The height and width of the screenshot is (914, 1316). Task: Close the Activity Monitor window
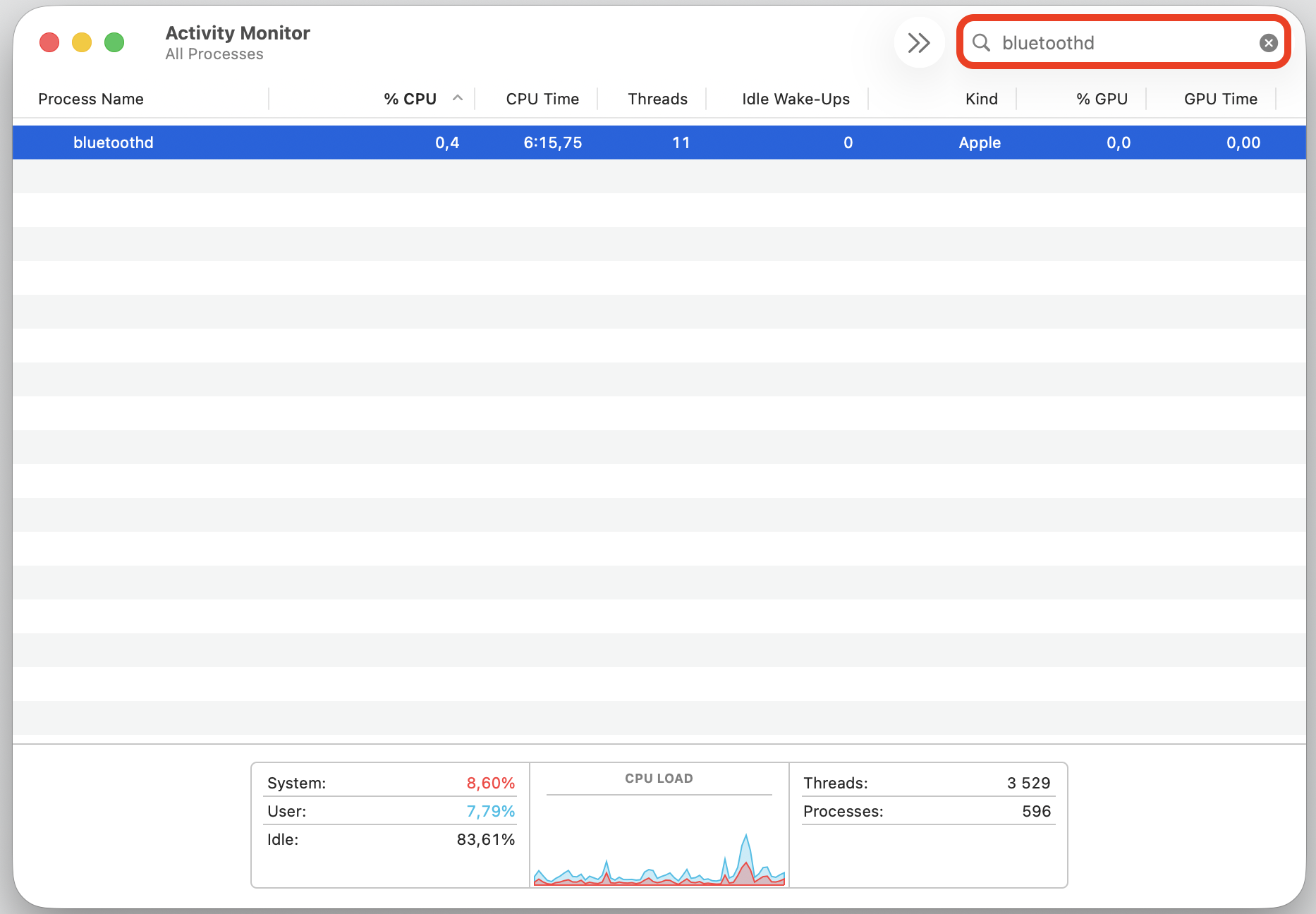click(x=49, y=42)
